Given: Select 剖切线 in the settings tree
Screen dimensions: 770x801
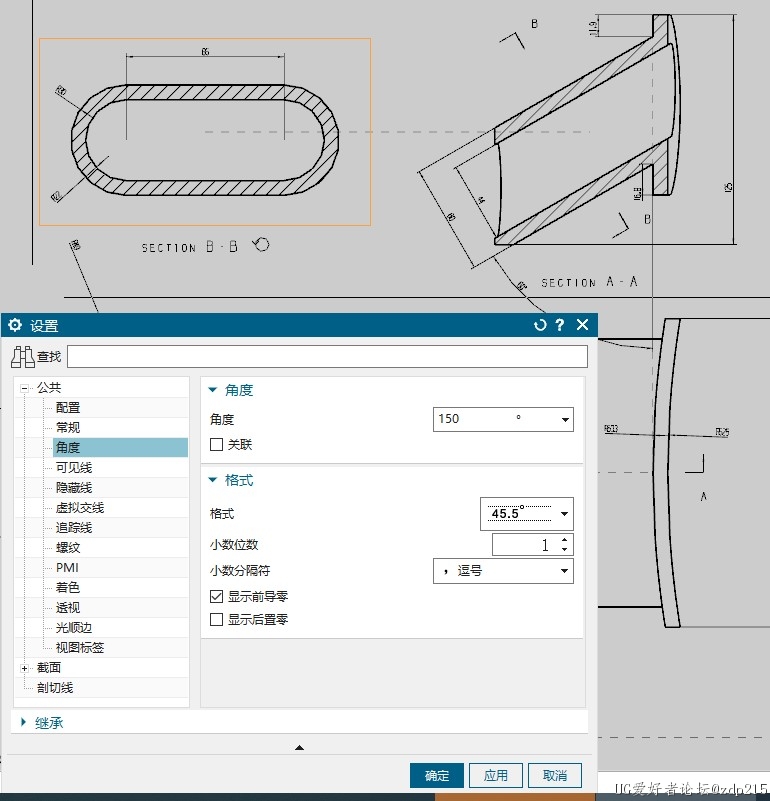Looking at the screenshot, I should [55, 688].
